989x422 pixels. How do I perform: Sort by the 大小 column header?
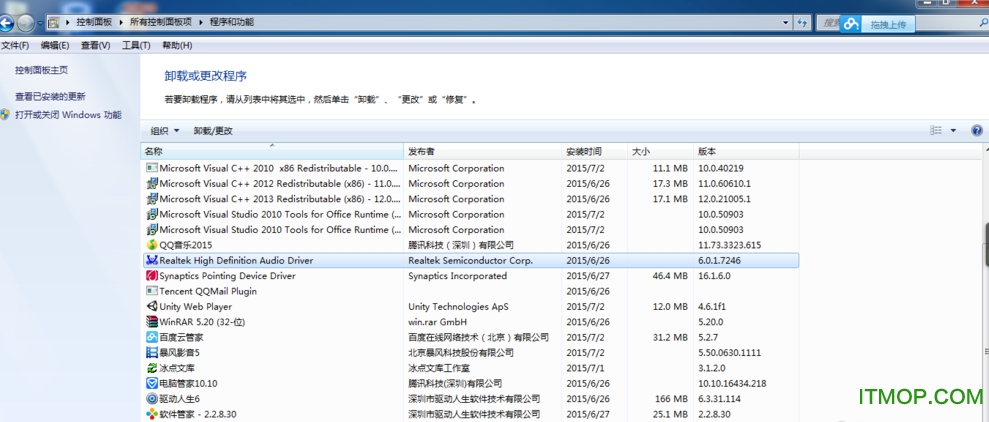coord(661,151)
